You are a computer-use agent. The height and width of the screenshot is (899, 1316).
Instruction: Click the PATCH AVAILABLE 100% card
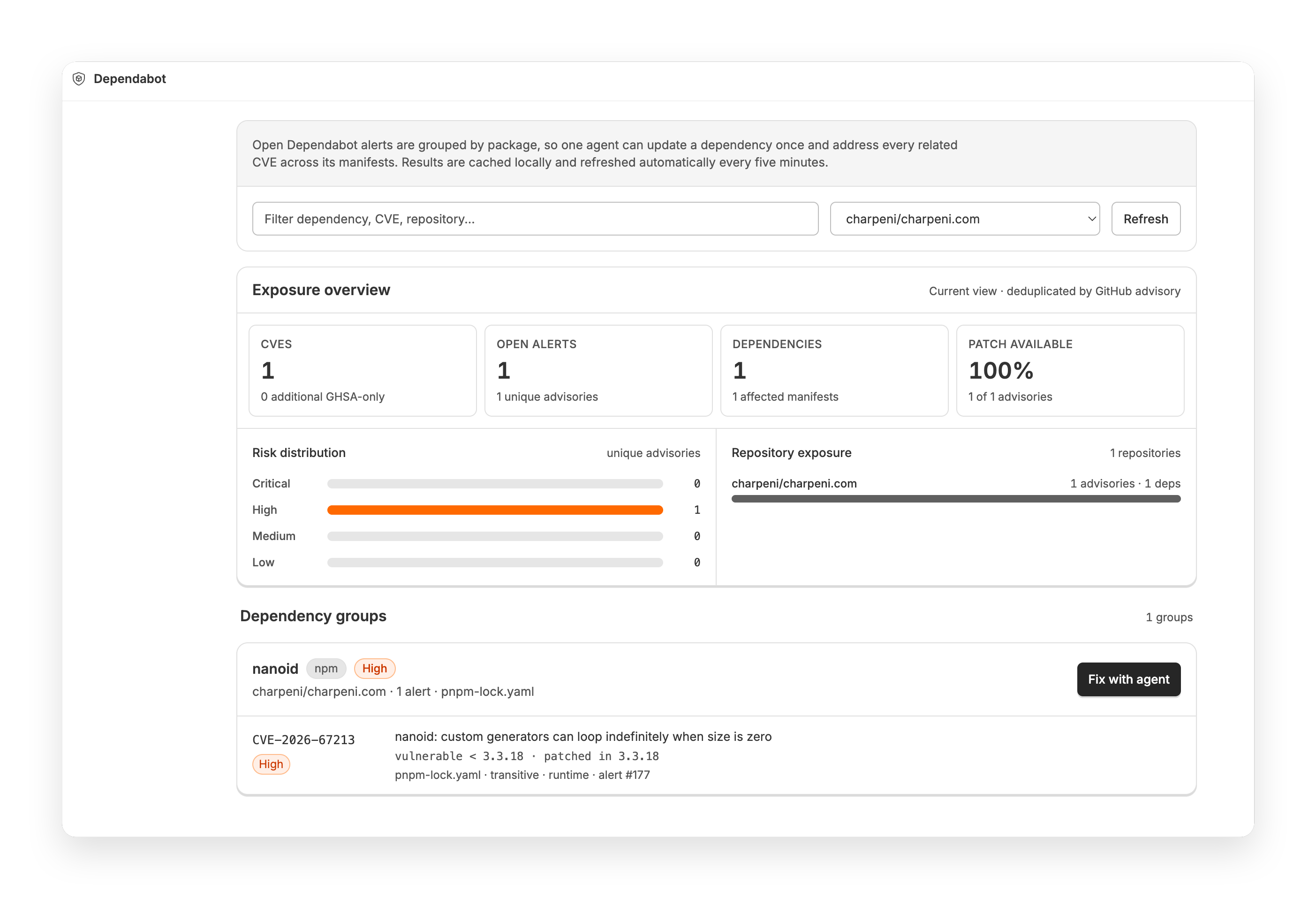click(1070, 371)
